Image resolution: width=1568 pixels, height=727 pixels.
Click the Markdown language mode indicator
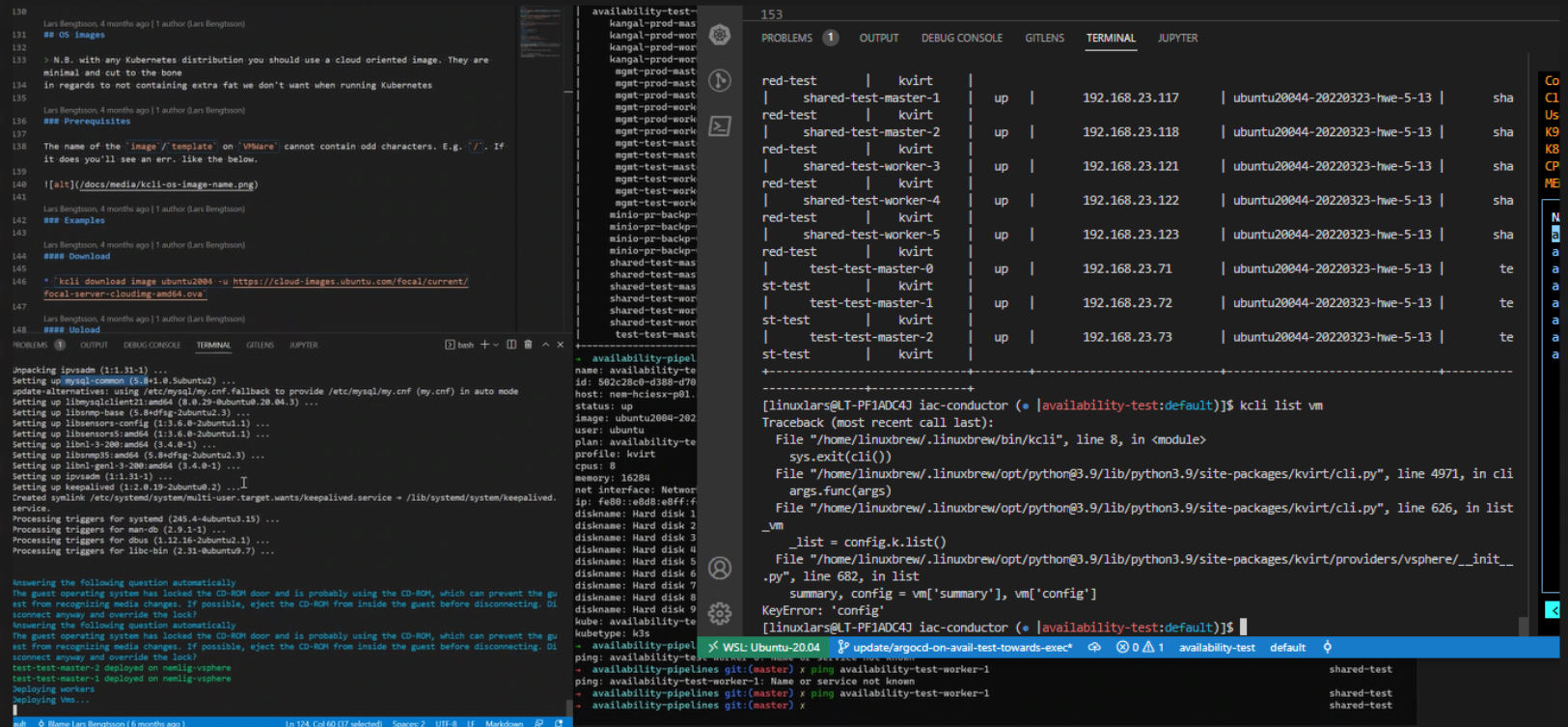pos(504,722)
